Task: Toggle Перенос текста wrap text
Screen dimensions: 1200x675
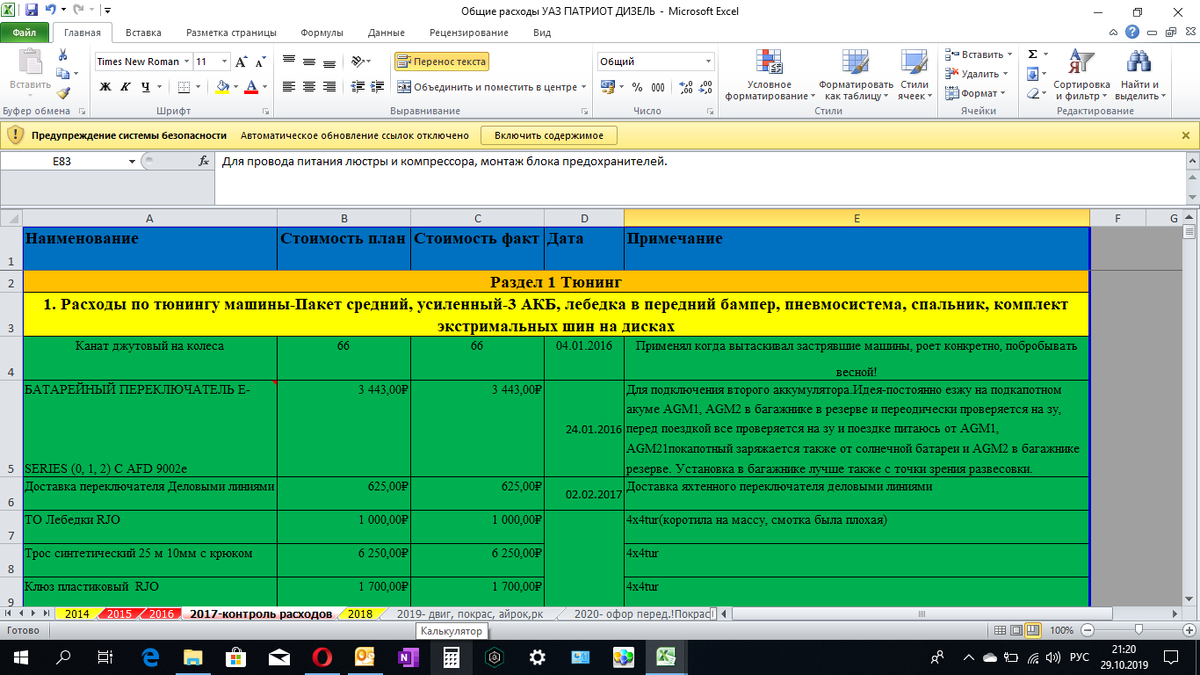Action: point(441,61)
